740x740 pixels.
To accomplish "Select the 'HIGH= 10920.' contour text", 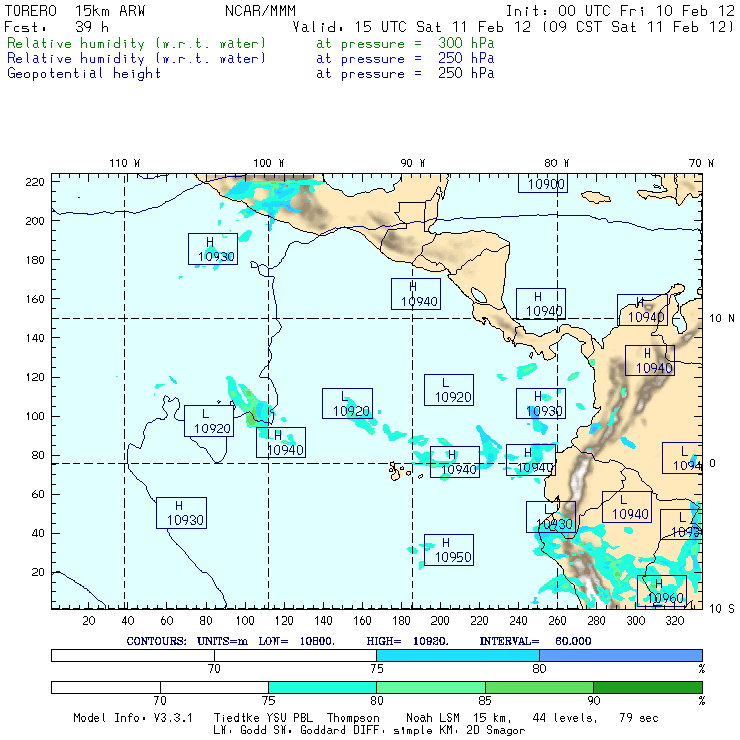I will point(408,641).
